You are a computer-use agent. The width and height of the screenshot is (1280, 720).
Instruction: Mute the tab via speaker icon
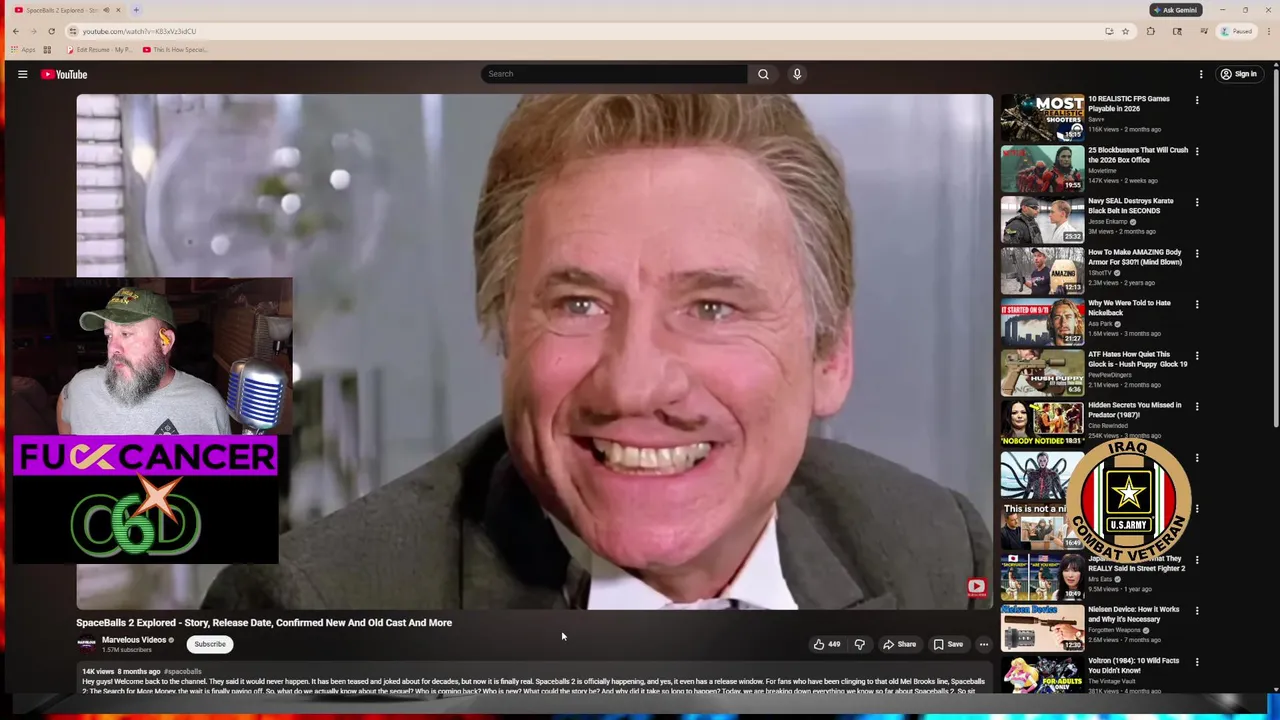(106, 10)
